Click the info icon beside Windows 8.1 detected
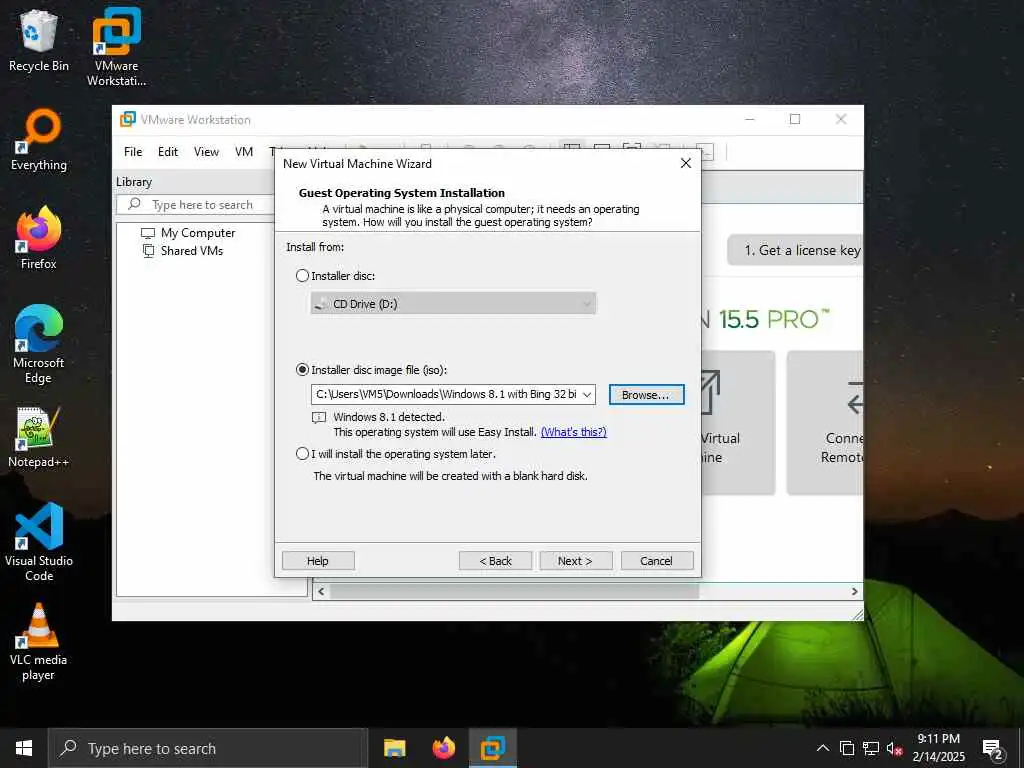 click(319, 417)
